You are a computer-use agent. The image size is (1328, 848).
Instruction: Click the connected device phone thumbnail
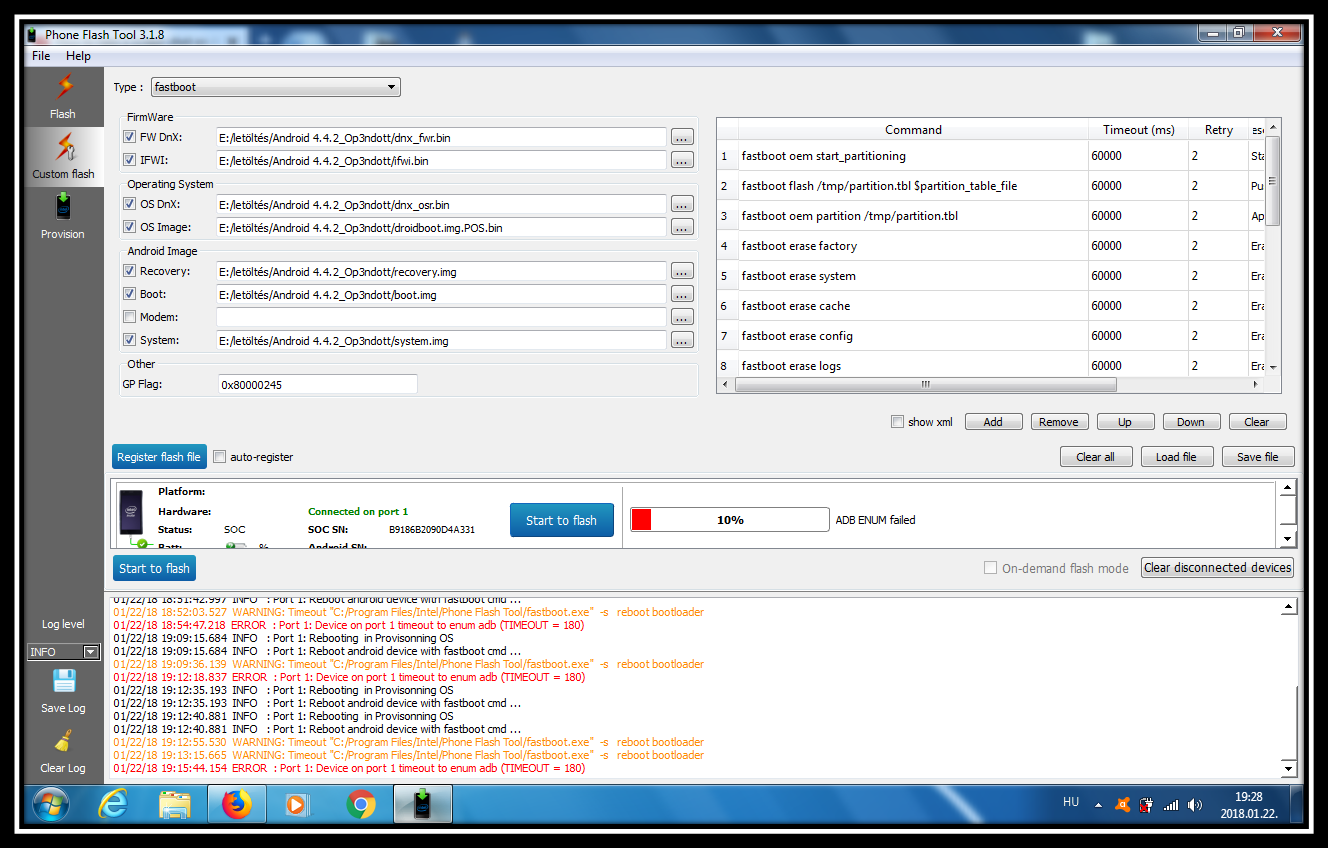(132, 513)
